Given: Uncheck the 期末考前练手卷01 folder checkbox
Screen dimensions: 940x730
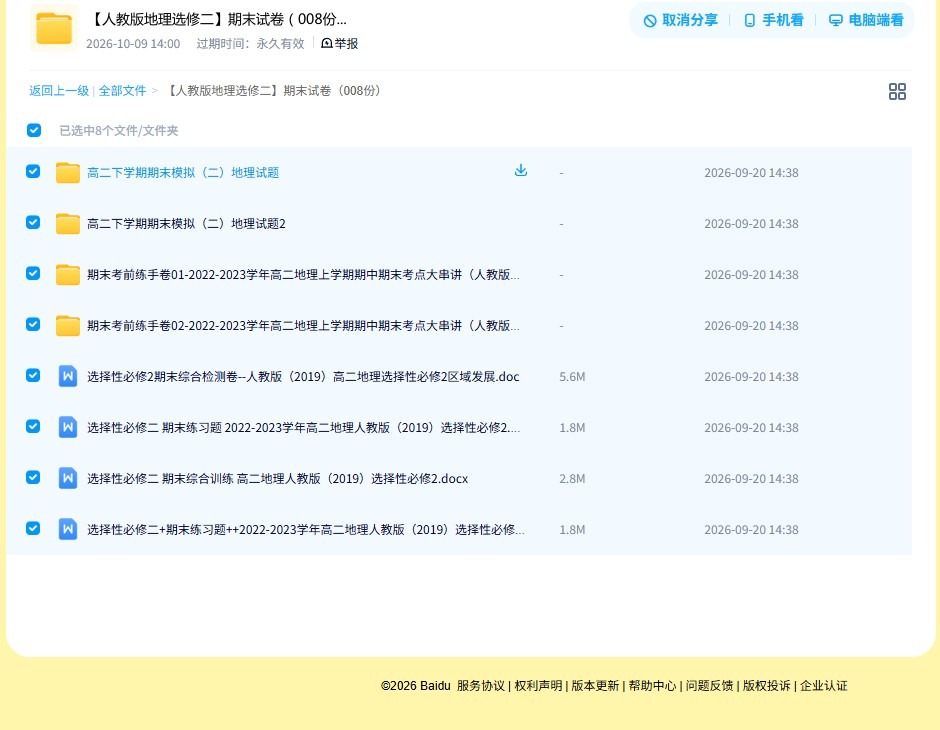Looking at the screenshot, I should point(33,273).
